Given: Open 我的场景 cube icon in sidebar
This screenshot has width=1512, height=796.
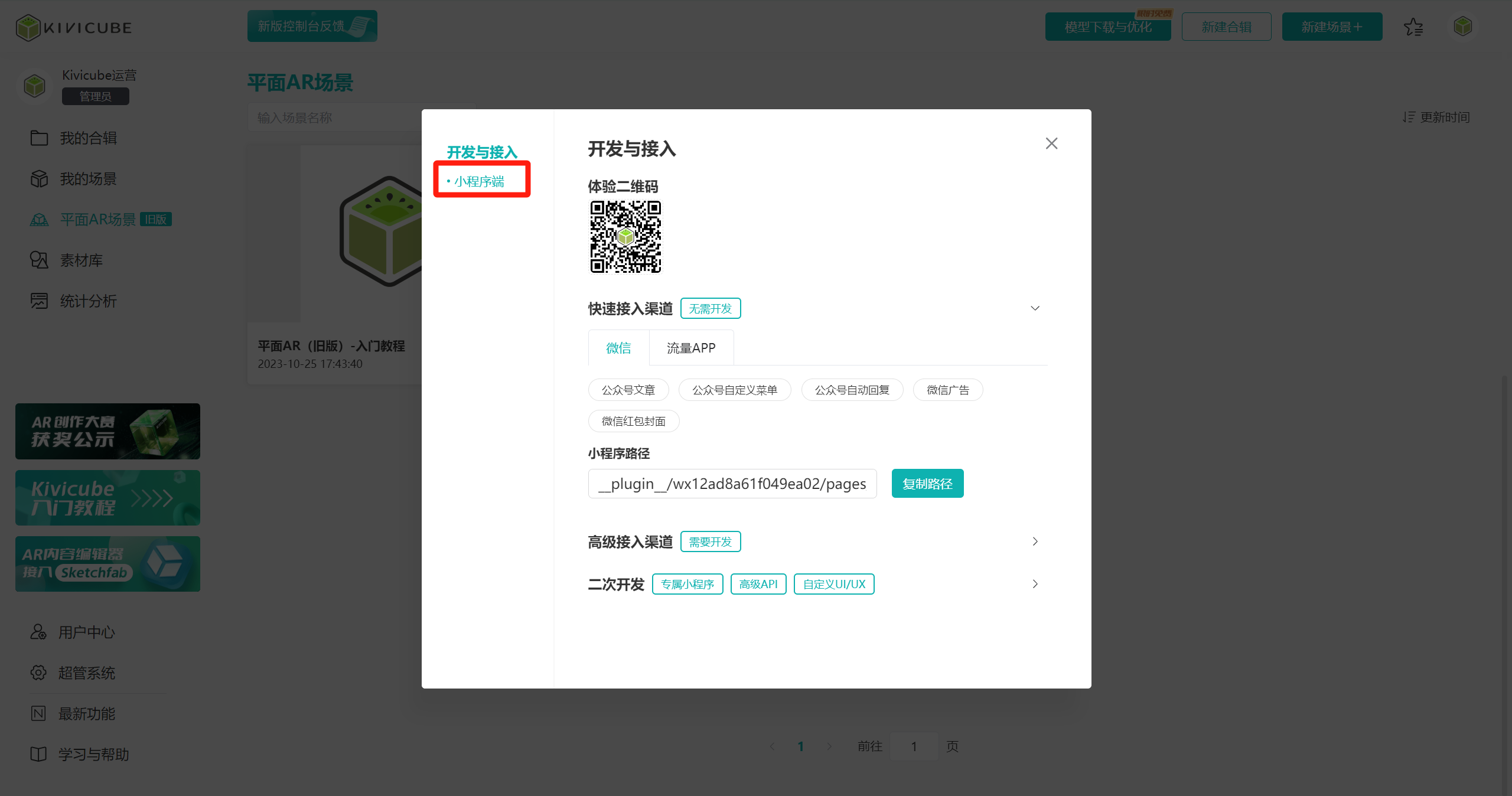Looking at the screenshot, I should (x=39, y=179).
